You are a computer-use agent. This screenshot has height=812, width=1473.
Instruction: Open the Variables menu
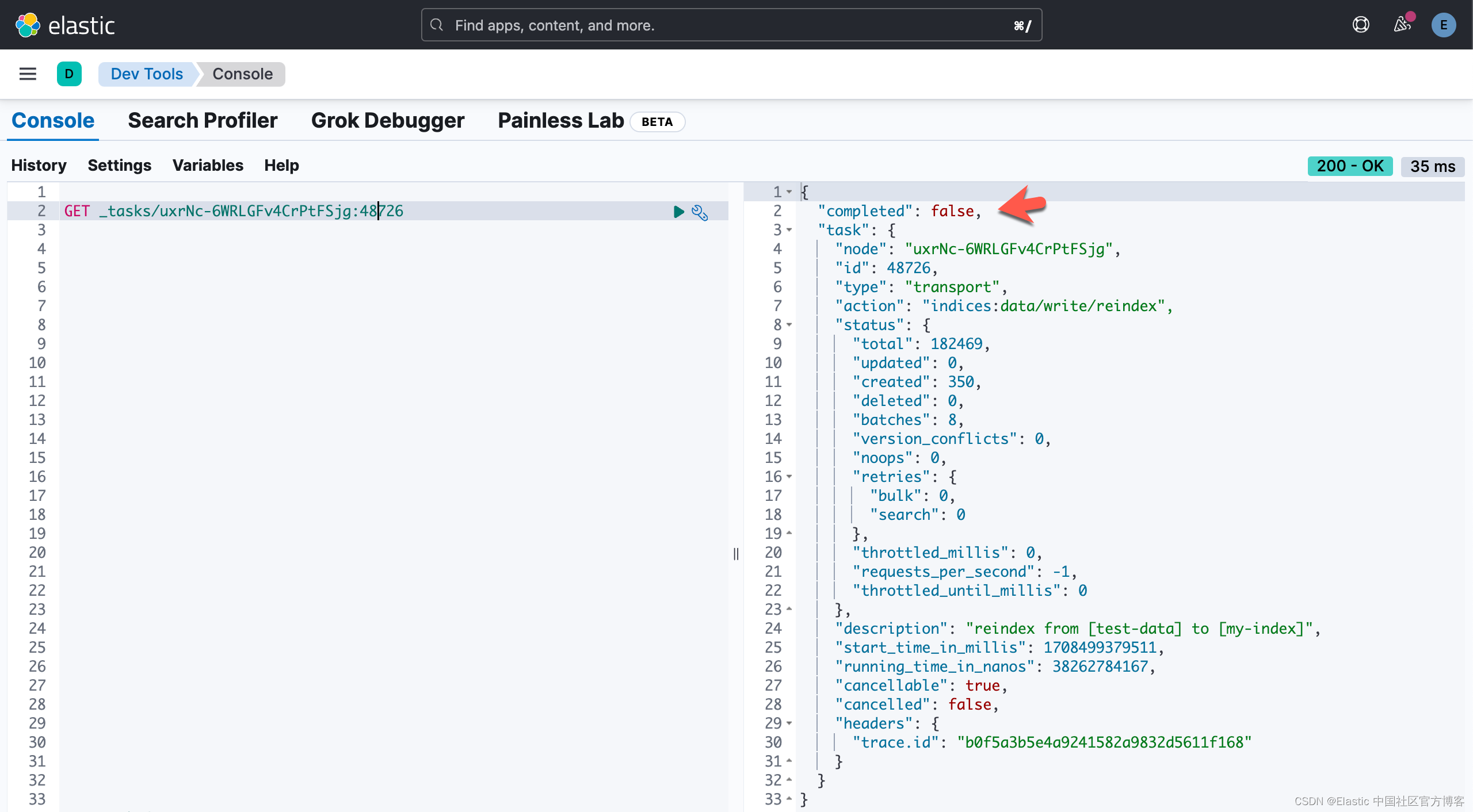(x=207, y=165)
